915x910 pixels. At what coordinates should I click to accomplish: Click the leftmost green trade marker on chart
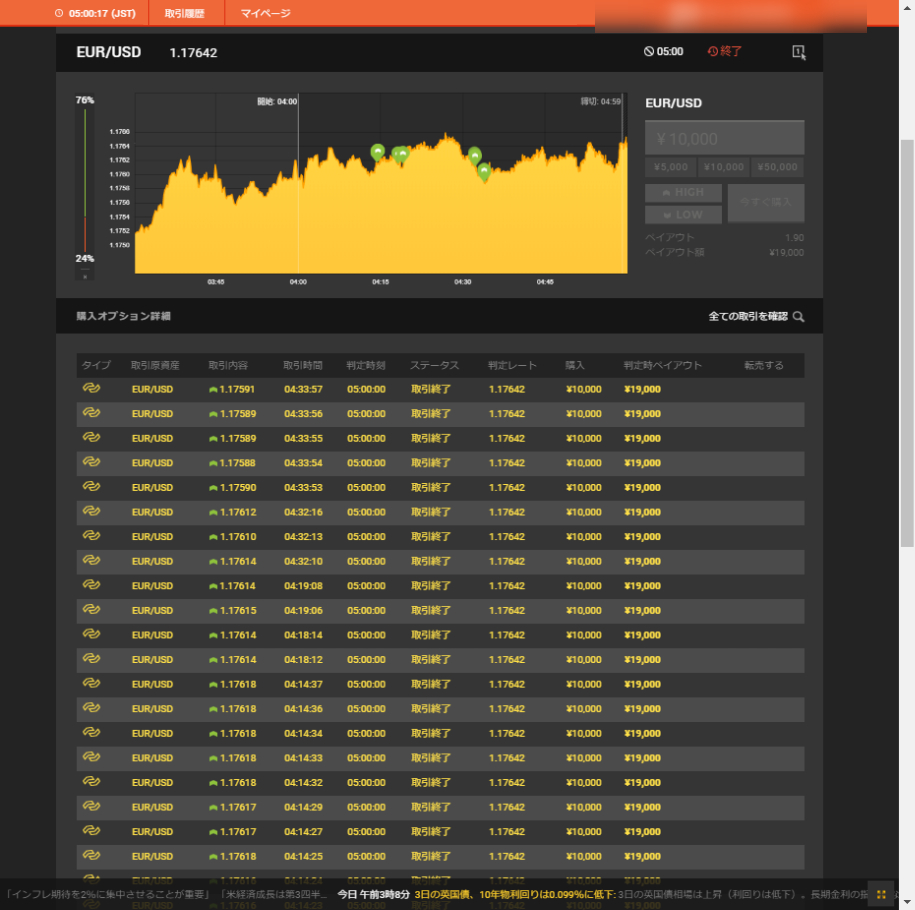tap(378, 152)
